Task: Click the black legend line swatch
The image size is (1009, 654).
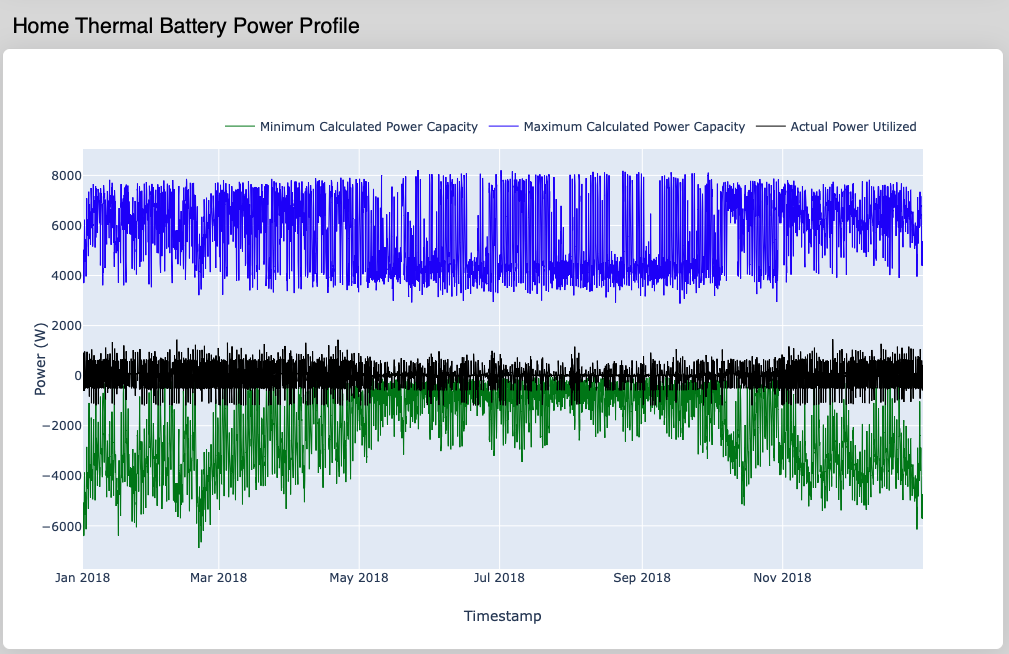Action: coord(770,127)
